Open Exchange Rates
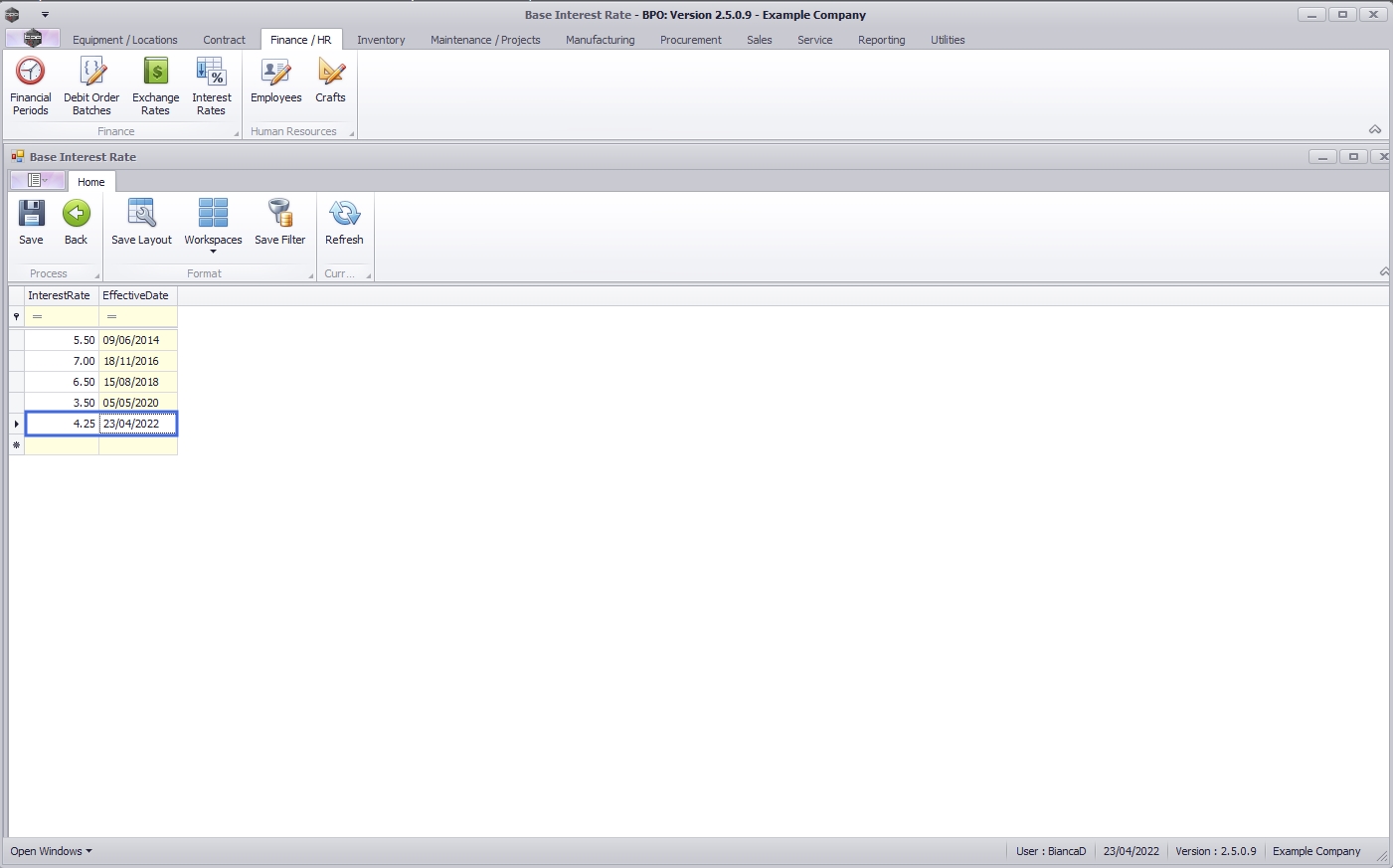Viewport: 1393px width, 868px height. (x=156, y=87)
